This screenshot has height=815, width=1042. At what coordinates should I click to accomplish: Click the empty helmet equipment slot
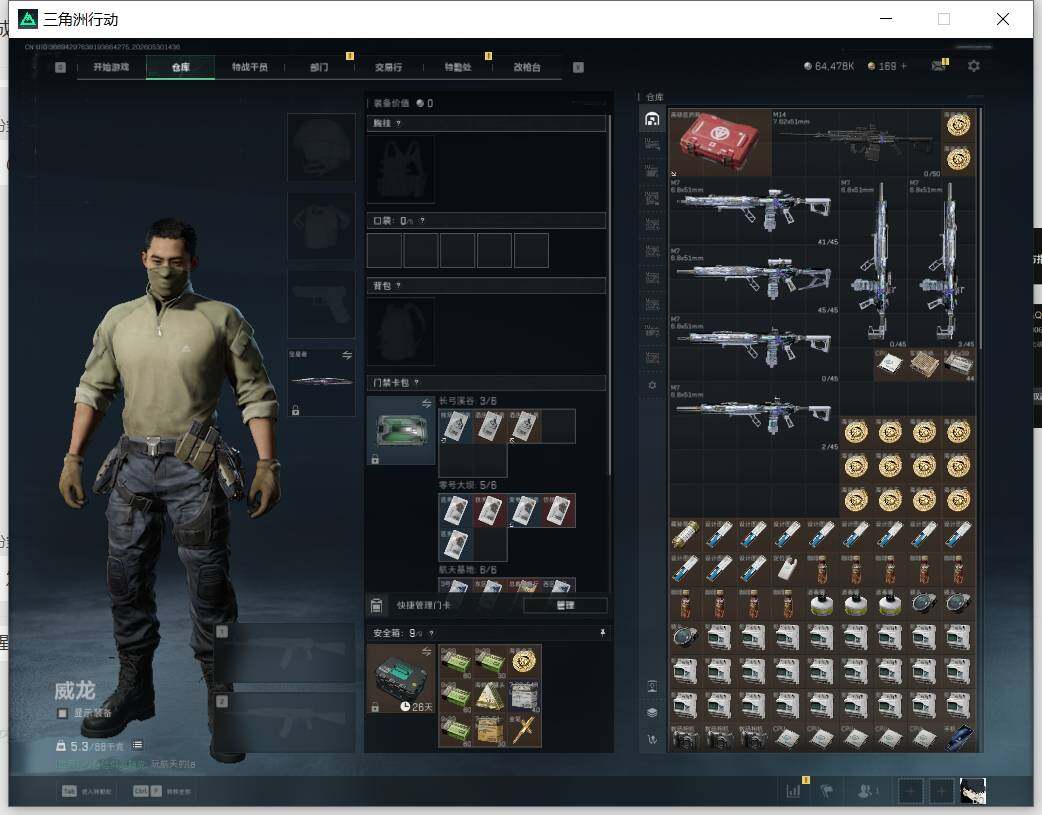pyautogui.click(x=321, y=147)
